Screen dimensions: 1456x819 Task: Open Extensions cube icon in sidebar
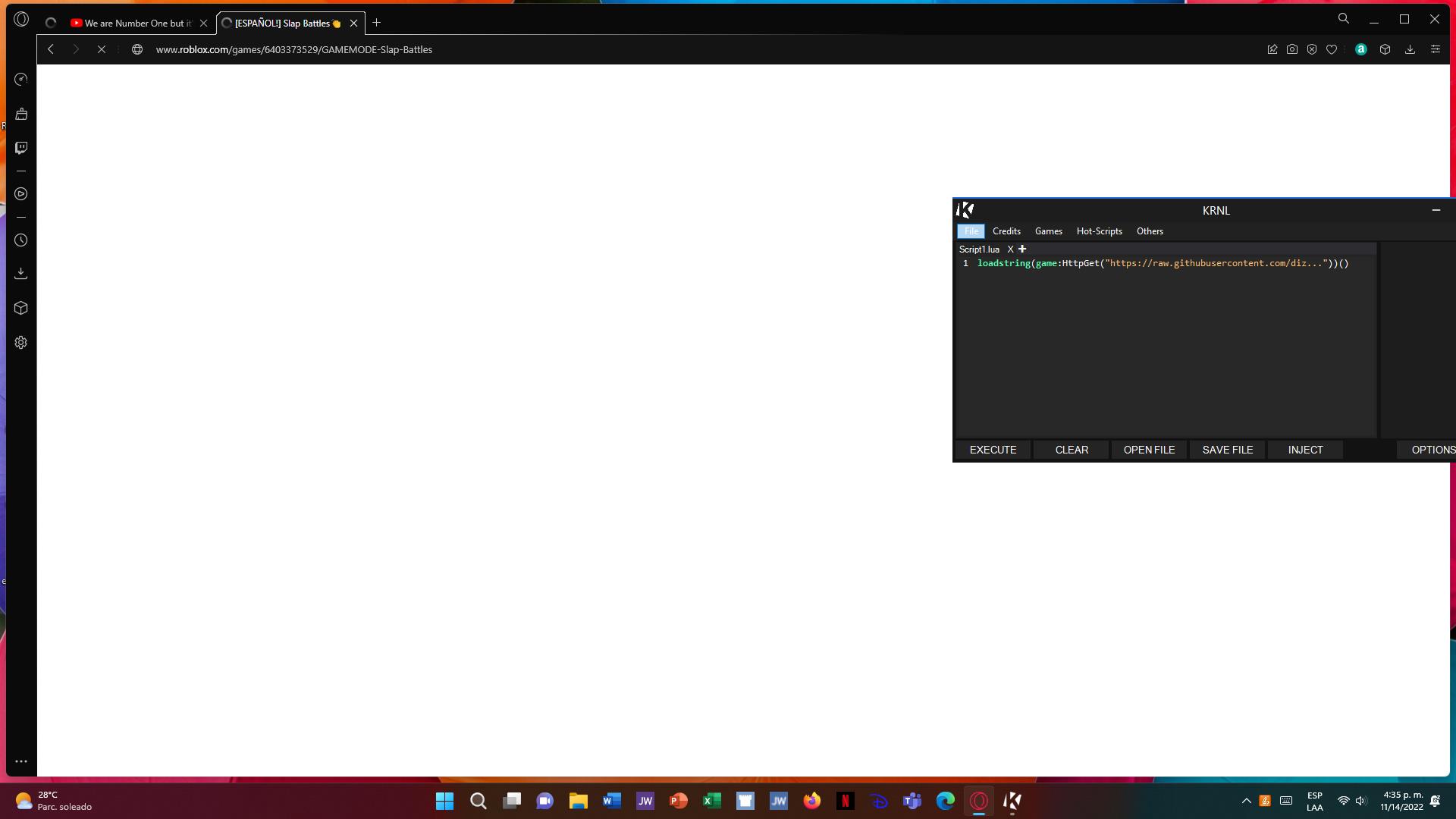tap(21, 308)
